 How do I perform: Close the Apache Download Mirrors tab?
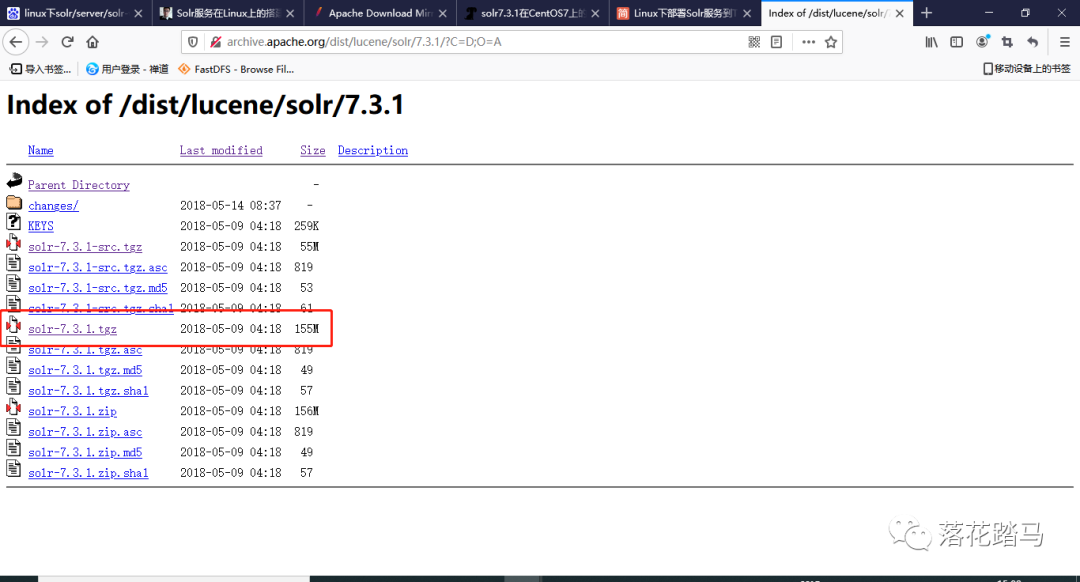(x=442, y=13)
